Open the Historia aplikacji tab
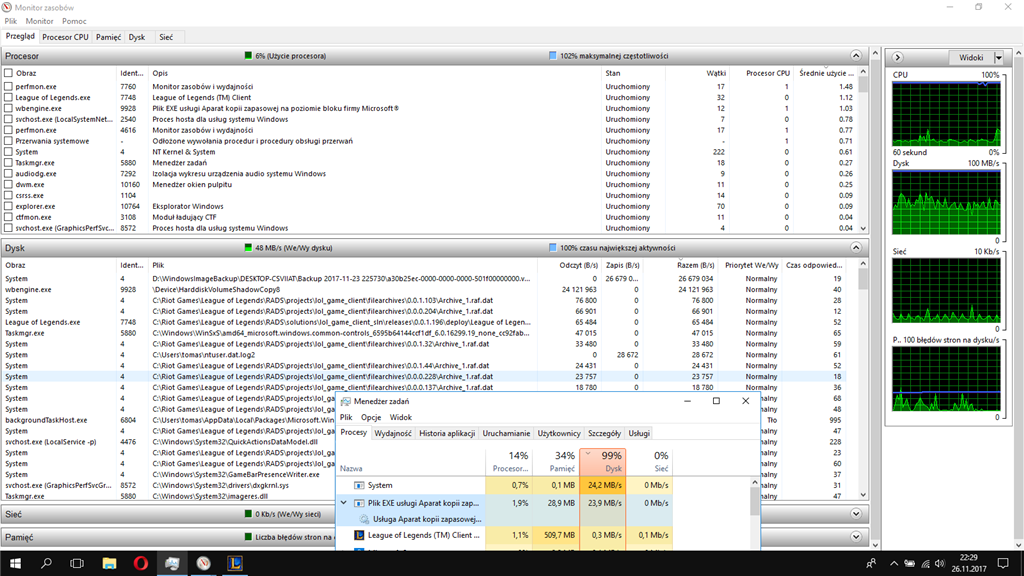The width and height of the screenshot is (1024, 576). pos(447,434)
